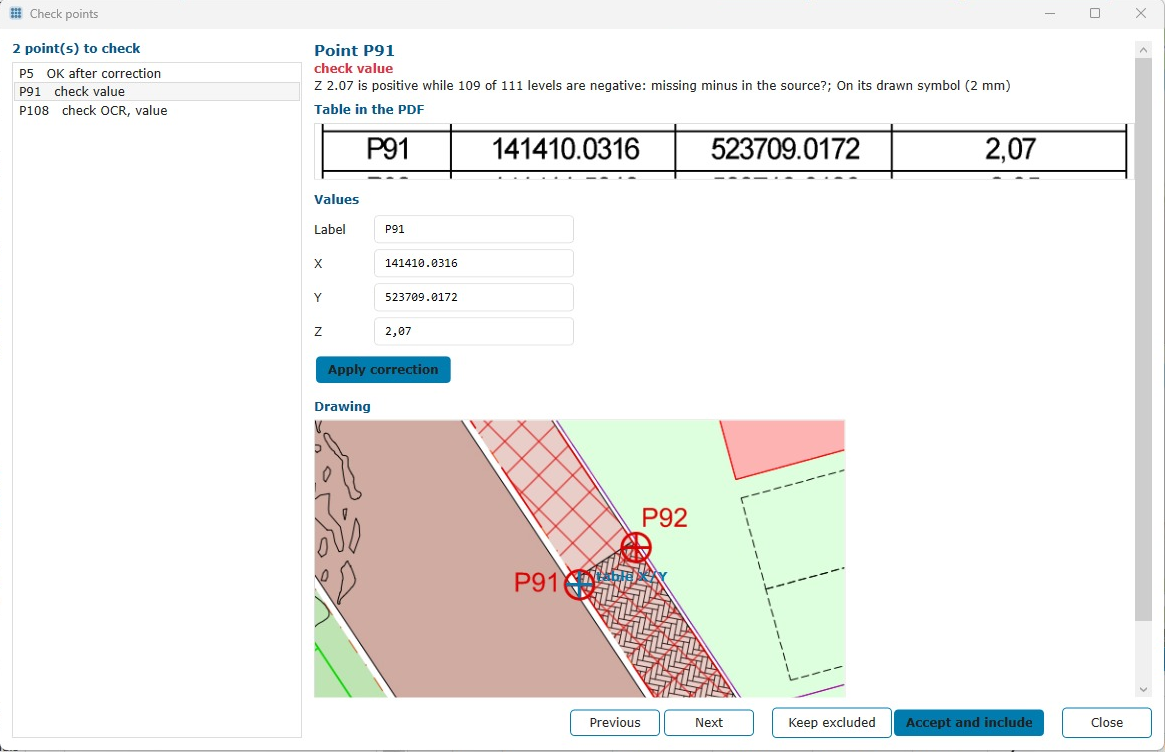The image size is (1165, 752).
Task: Click the Point P91 heading
Action: (x=354, y=51)
